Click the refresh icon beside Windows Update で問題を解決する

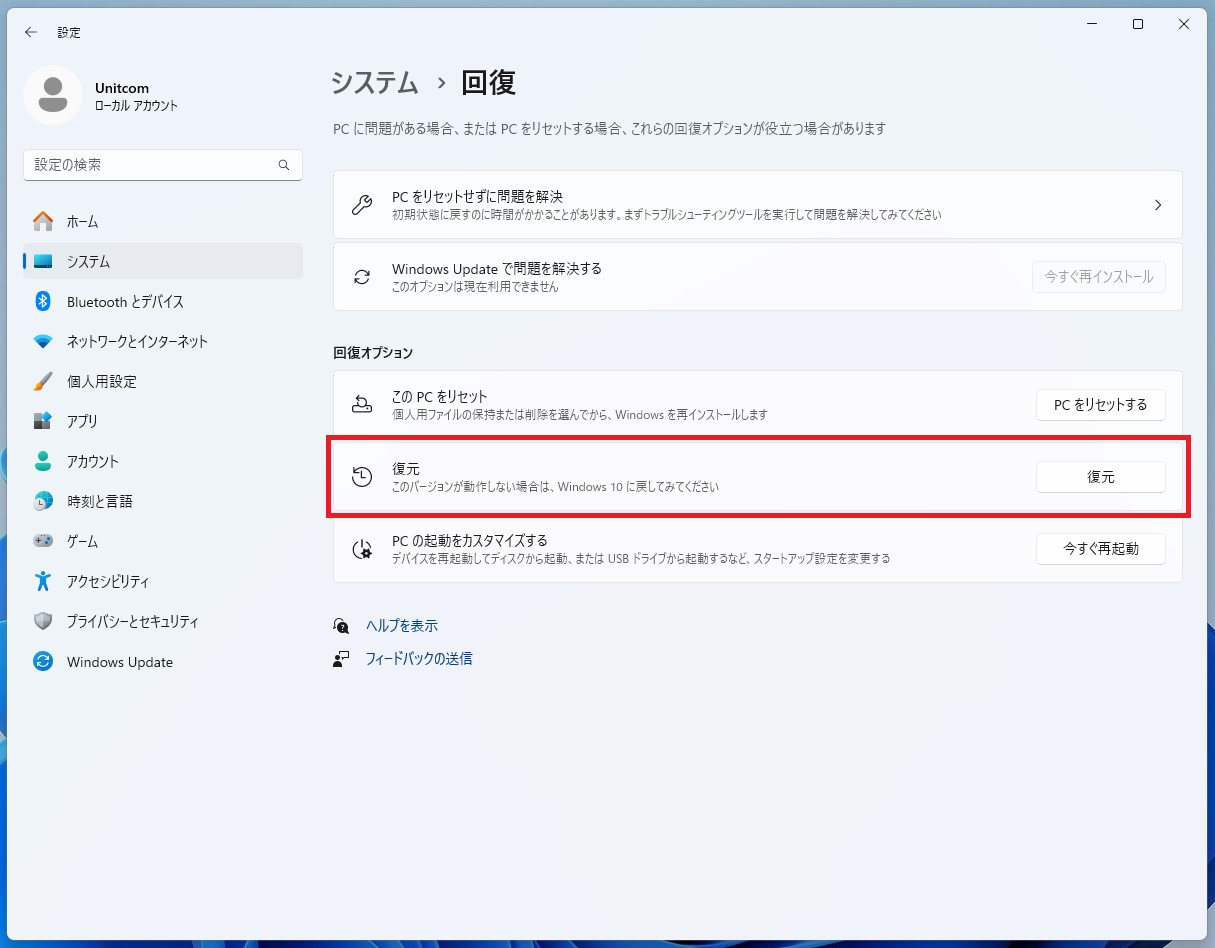[362, 277]
